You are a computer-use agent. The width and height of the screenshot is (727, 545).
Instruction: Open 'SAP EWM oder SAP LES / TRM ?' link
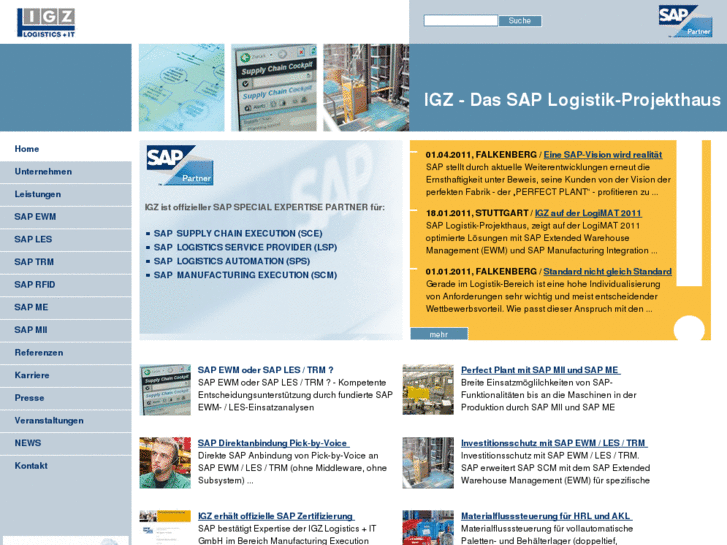[x=266, y=370]
